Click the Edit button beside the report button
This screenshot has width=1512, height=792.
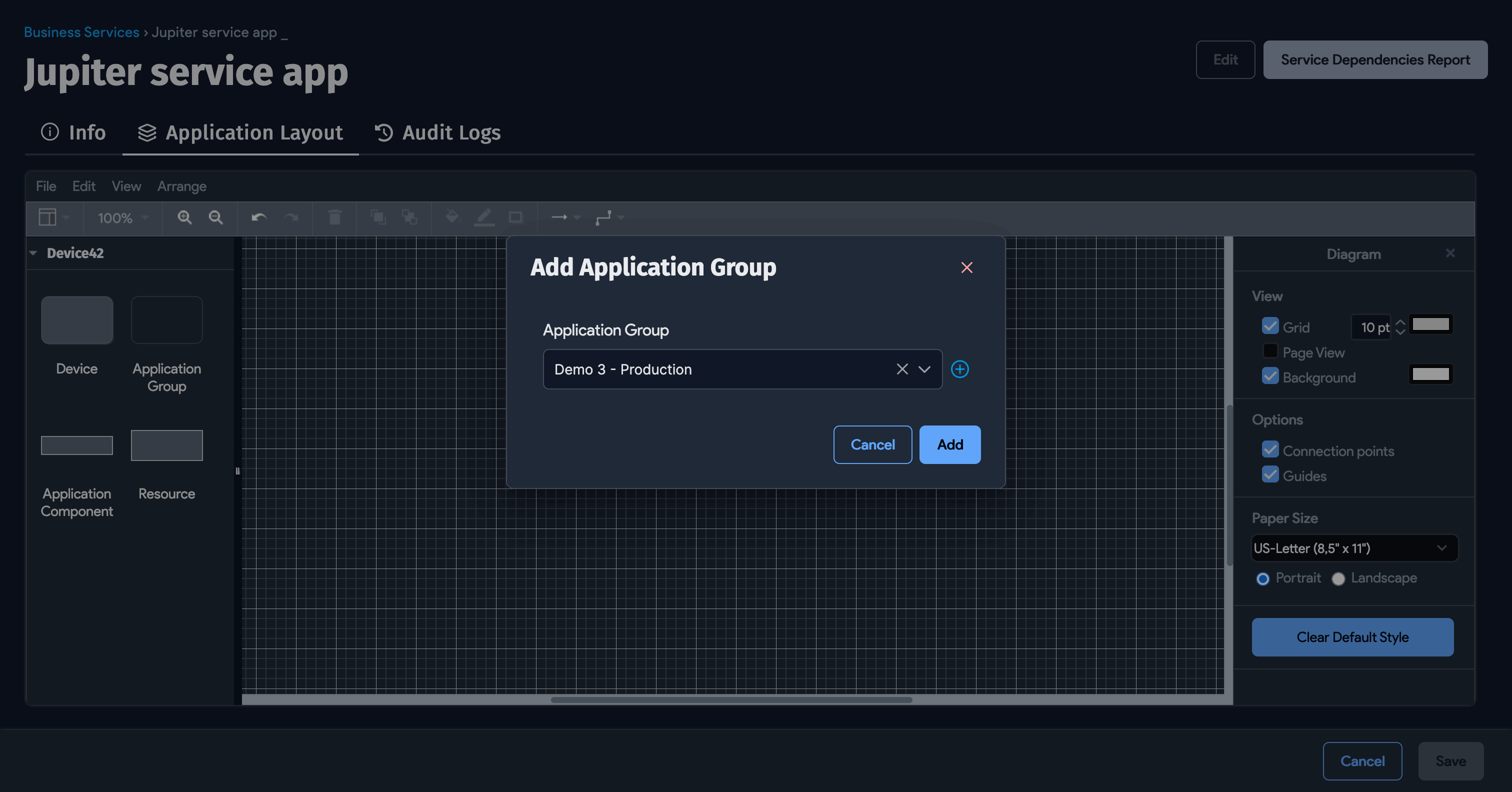1225,60
